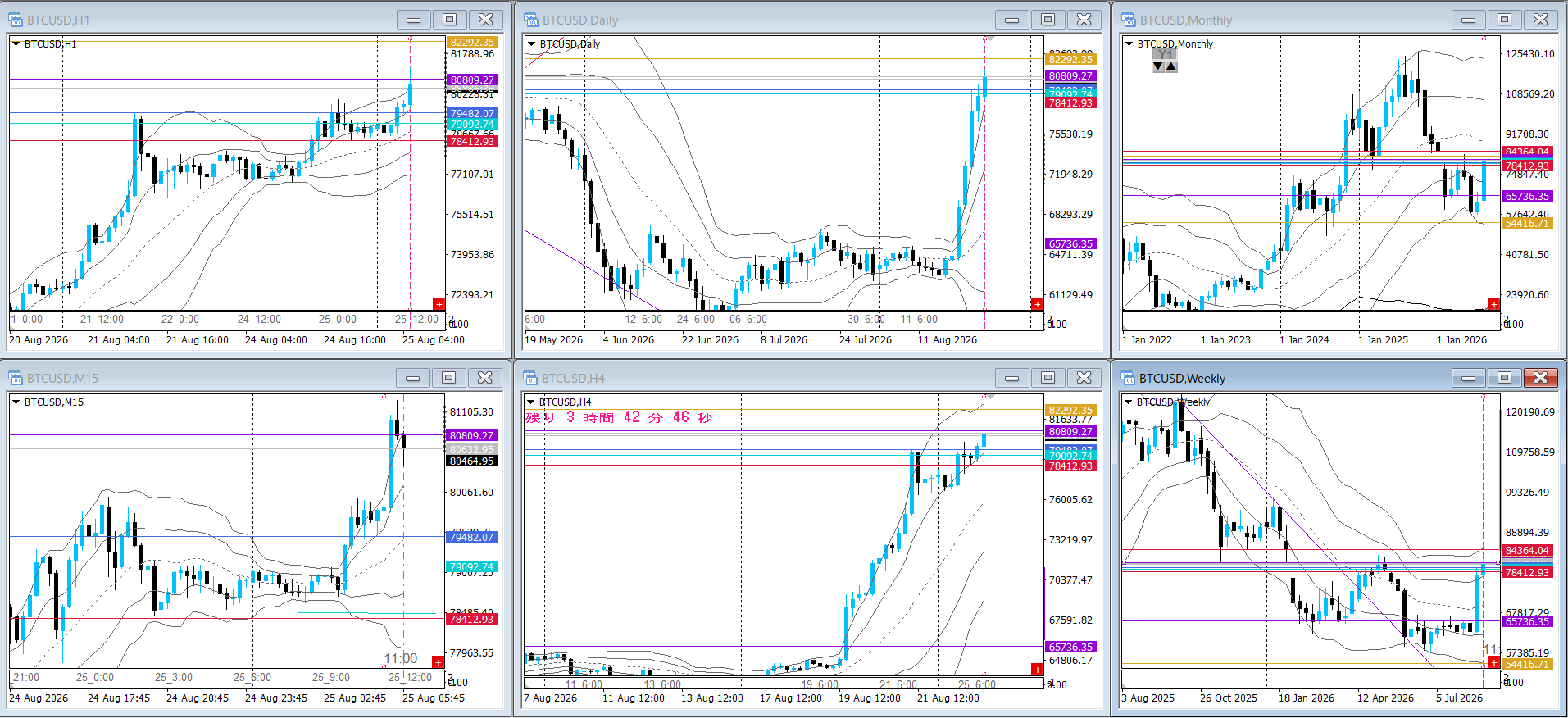The width and height of the screenshot is (1568, 718).
Task: Open the BTCUSD,M15 chart title dropdown triangle
Action: click(x=16, y=402)
